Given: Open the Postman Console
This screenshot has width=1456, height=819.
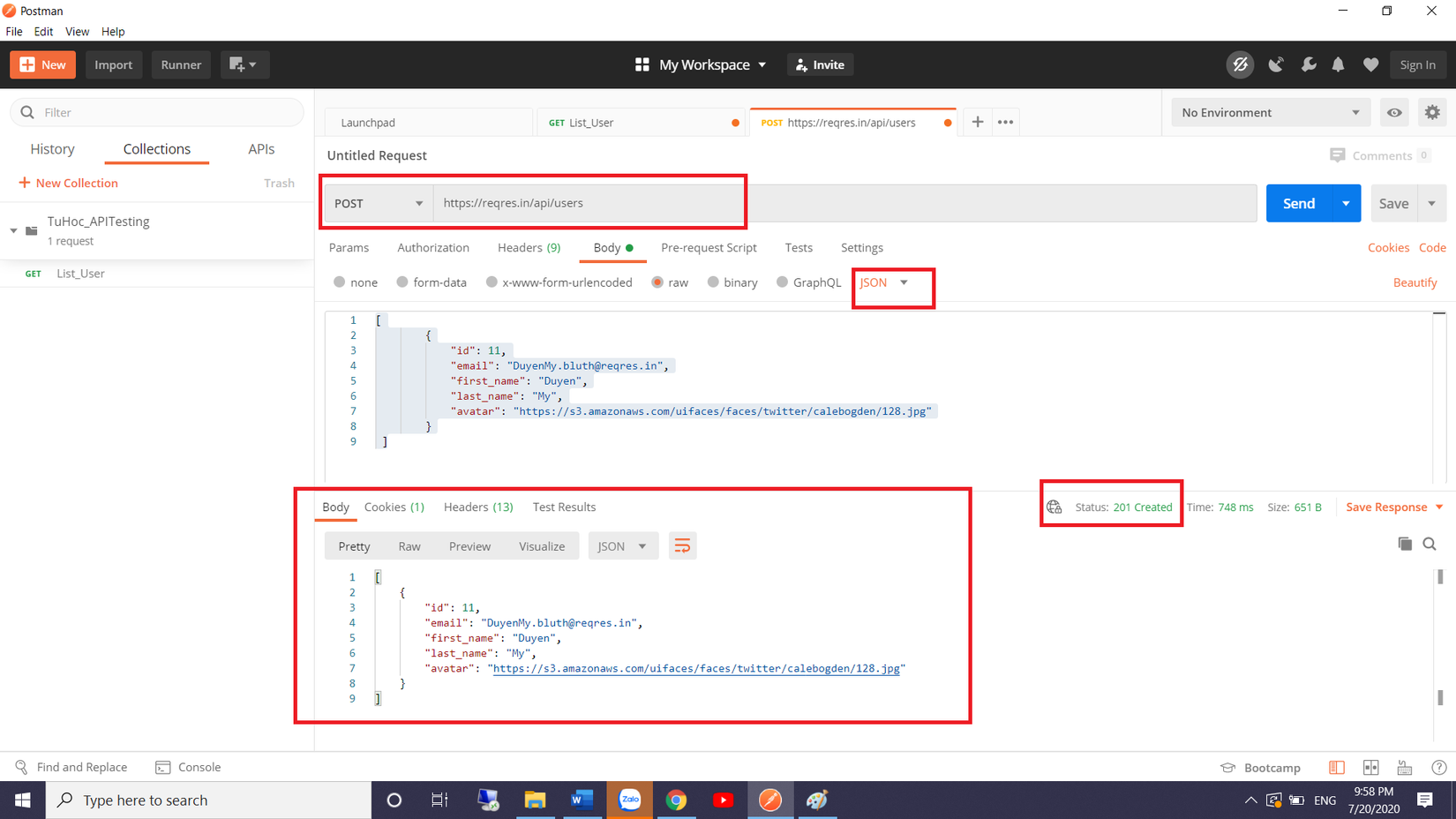Looking at the screenshot, I should pyautogui.click(x=188, y=767).
